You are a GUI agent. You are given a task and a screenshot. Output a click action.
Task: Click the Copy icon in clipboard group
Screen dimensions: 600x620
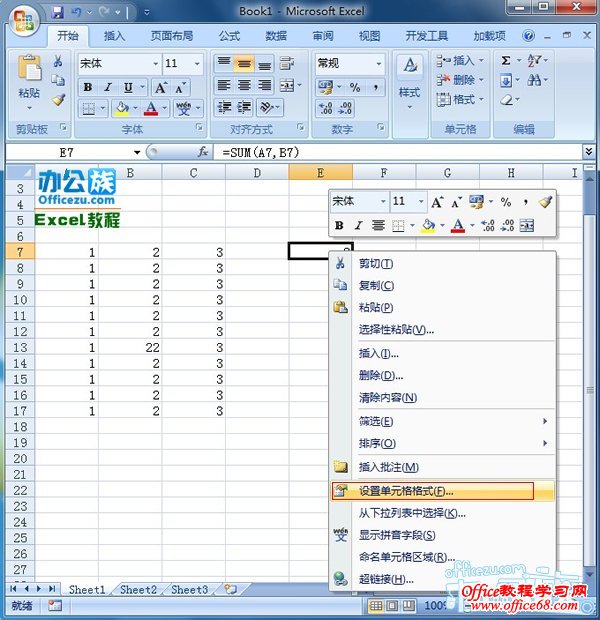pyautogui.click(x=58, y=80)
